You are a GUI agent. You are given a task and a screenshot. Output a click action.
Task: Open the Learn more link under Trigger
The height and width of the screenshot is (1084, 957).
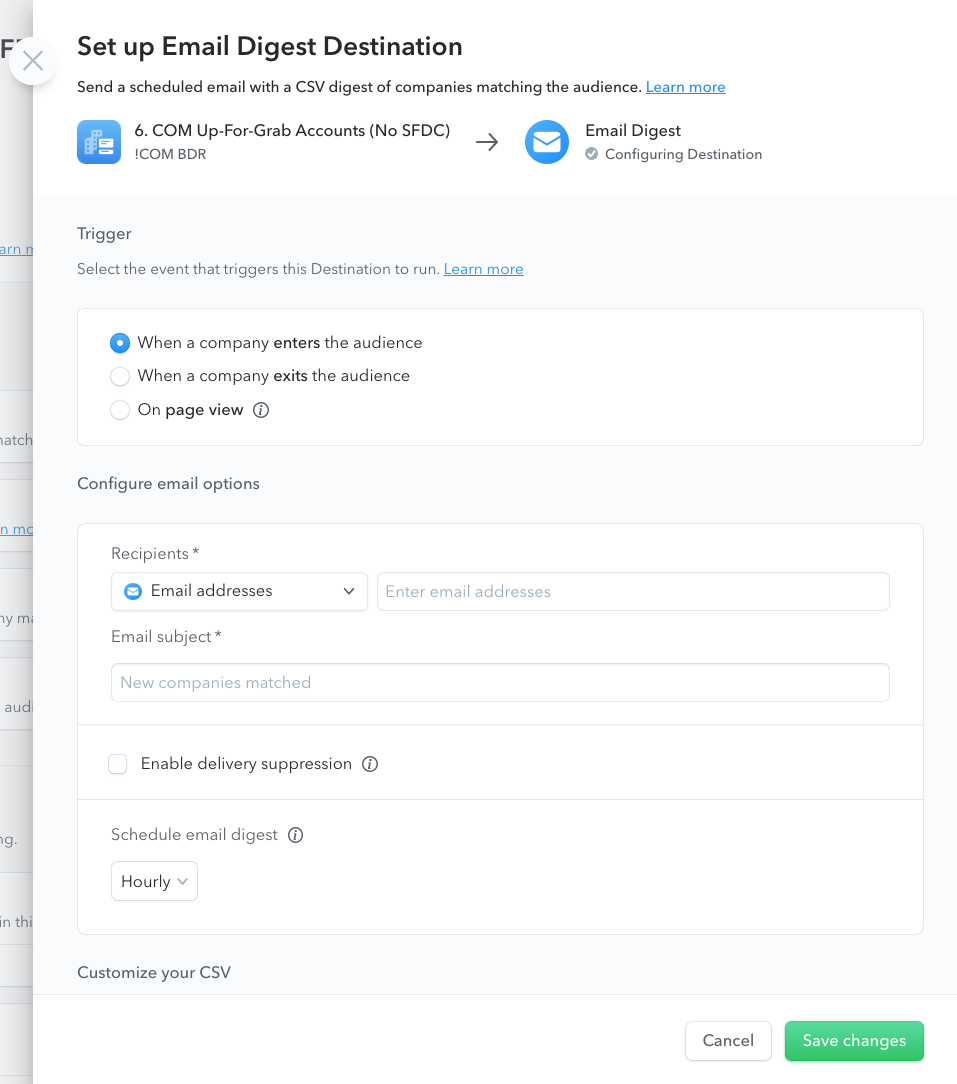click(483, 269)
